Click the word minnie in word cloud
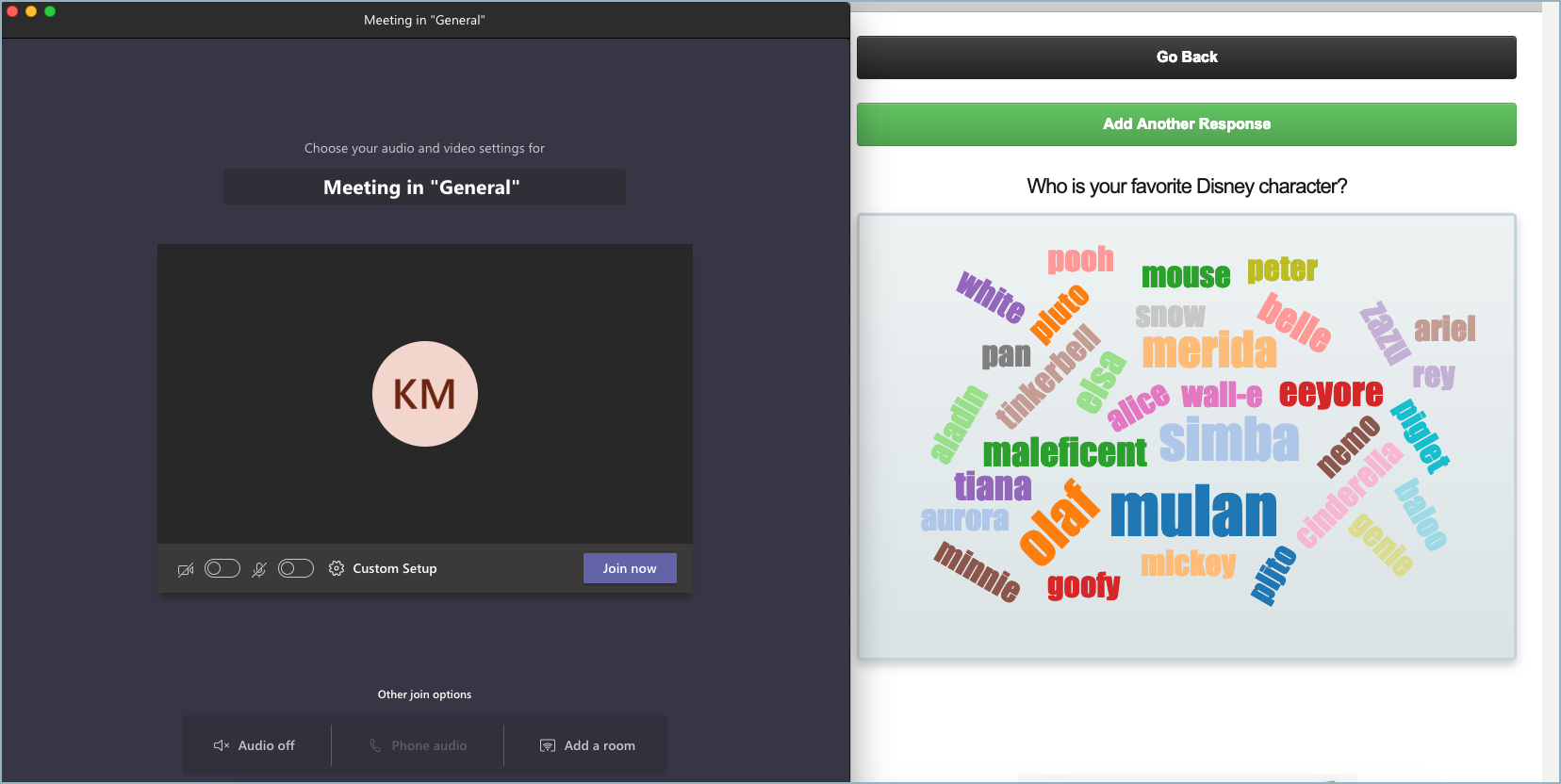Image resolution: width=1561 pixels, height=784 pixels. (x=978, y=571)
